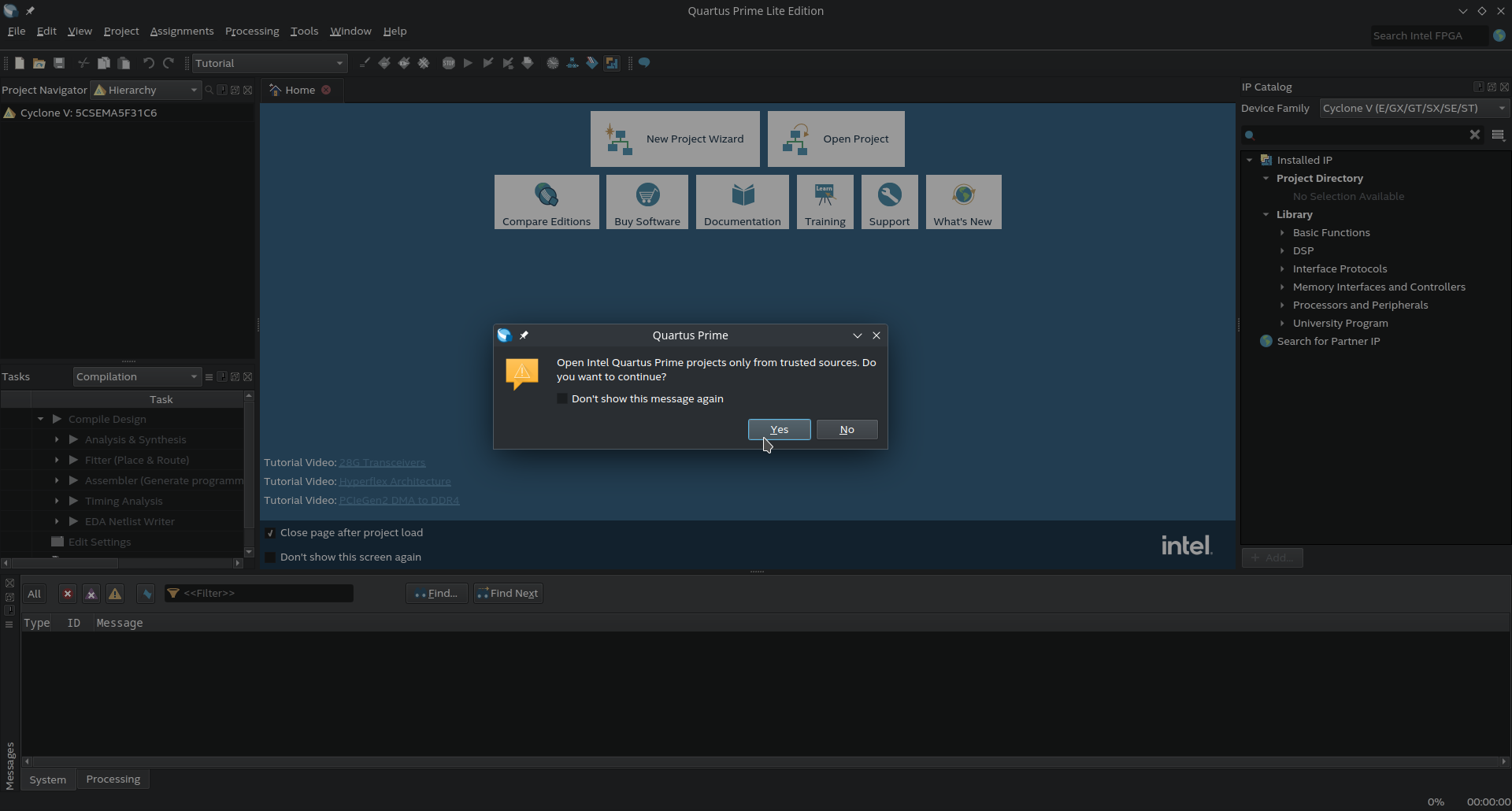Click the Save floppy disk icon

coord(59,63)
